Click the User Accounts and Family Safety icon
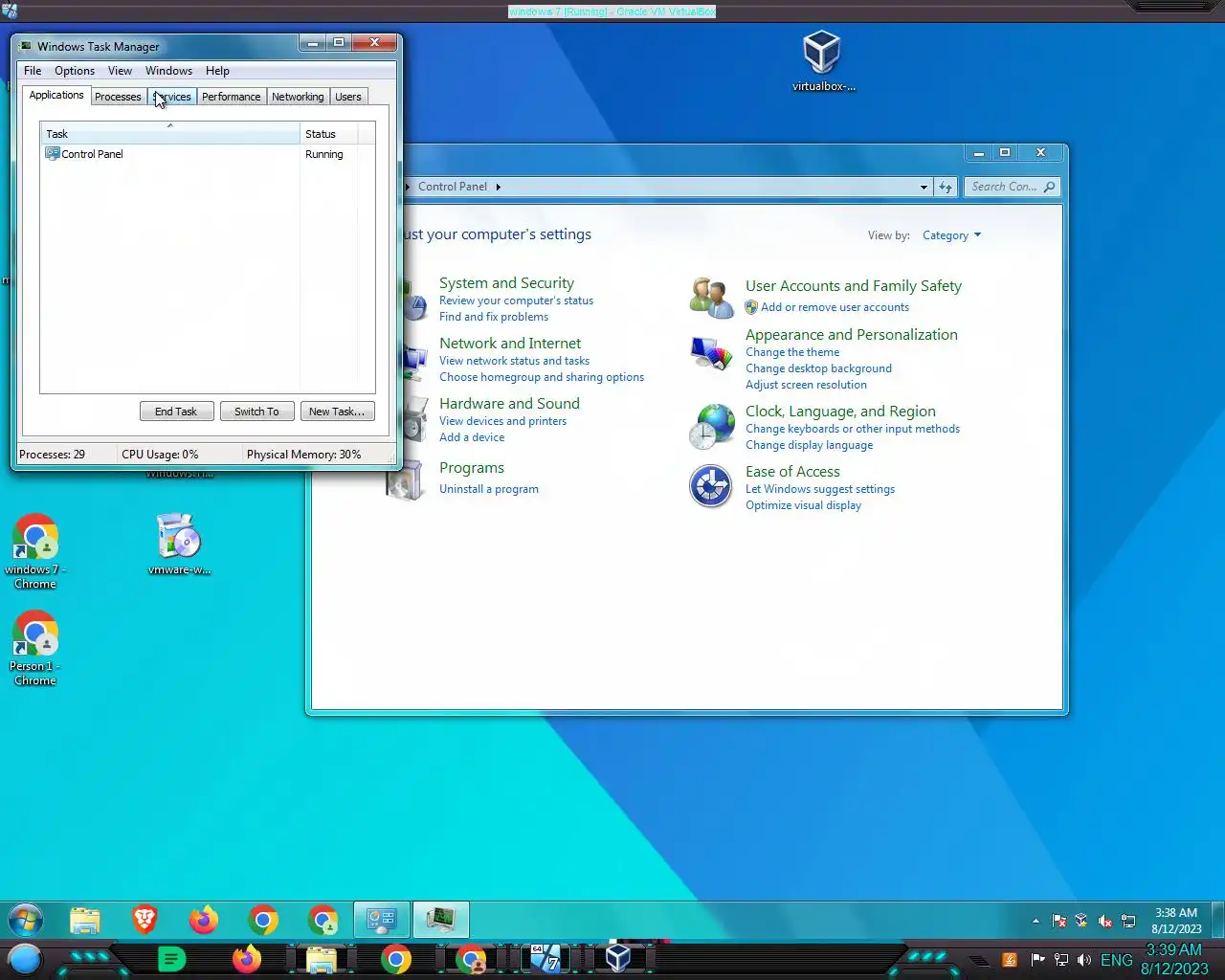 711,297
